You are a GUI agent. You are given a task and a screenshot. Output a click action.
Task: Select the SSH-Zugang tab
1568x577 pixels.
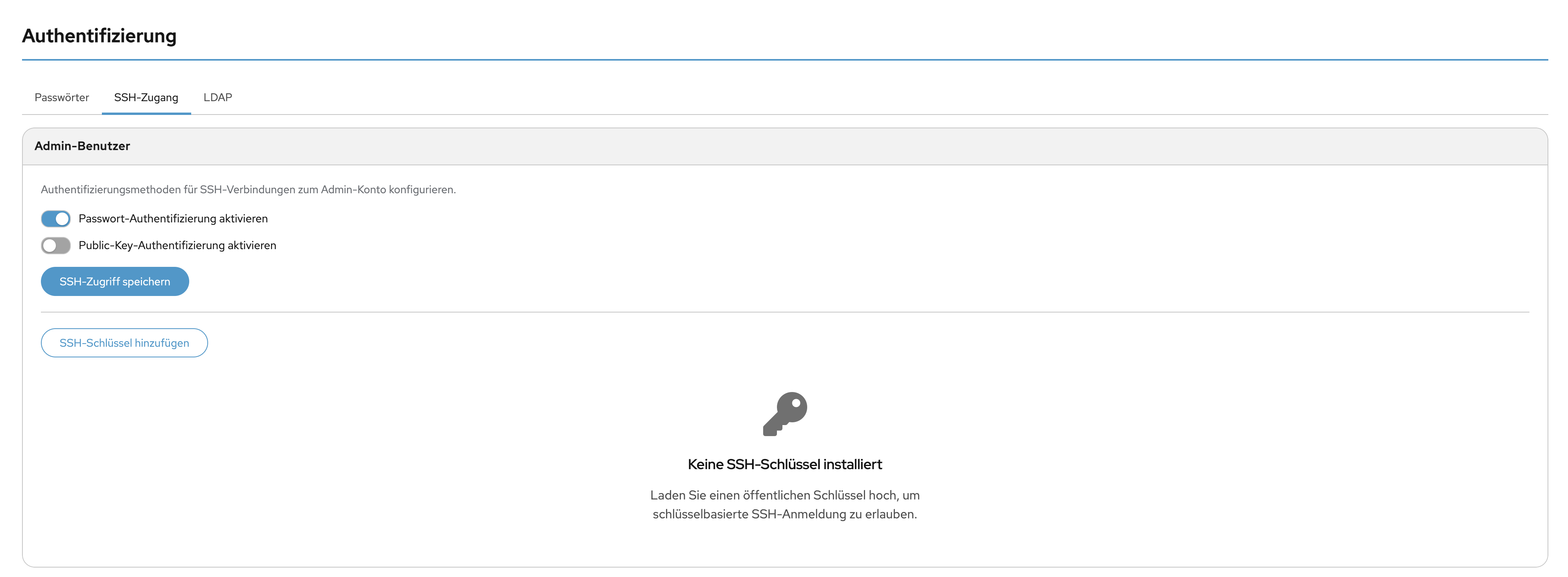(x=146, y=98)
